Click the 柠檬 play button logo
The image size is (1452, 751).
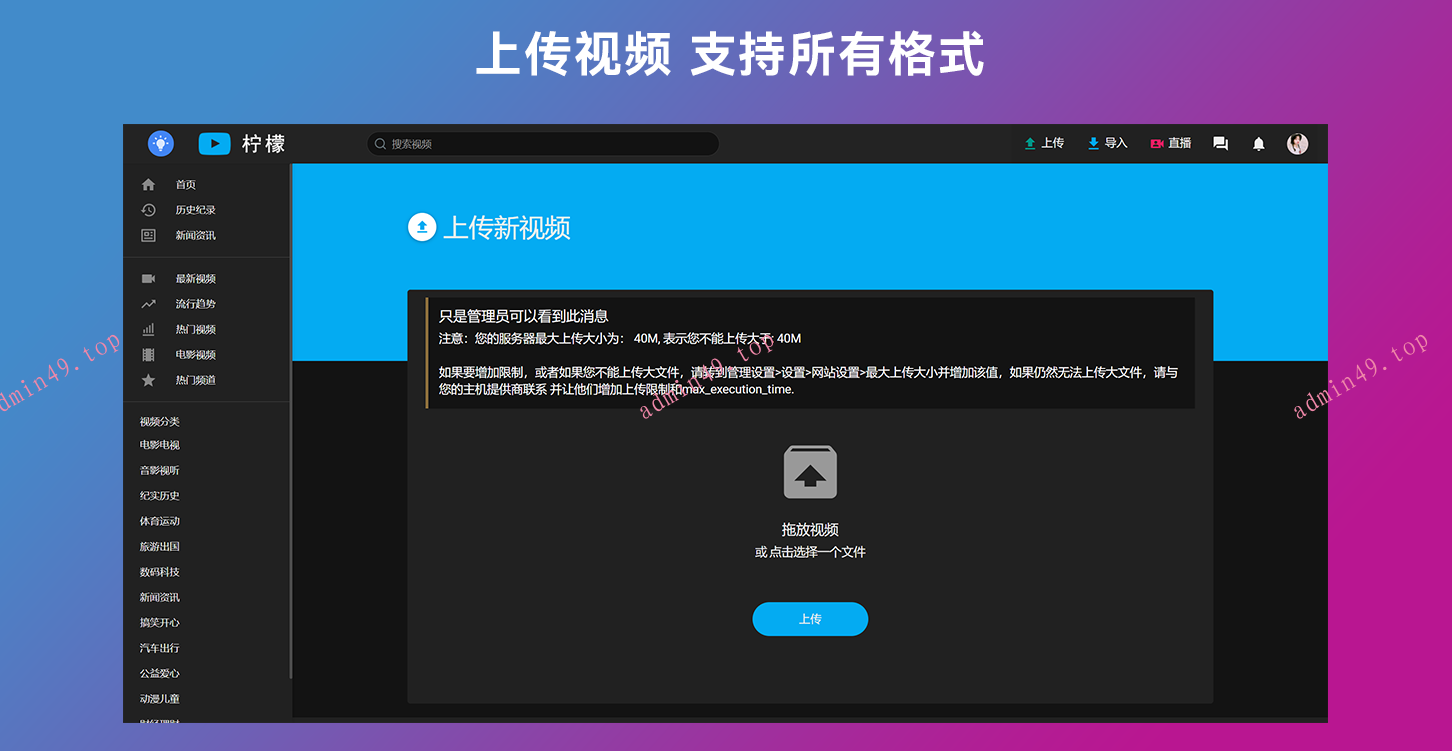click(x=214, y=143)
